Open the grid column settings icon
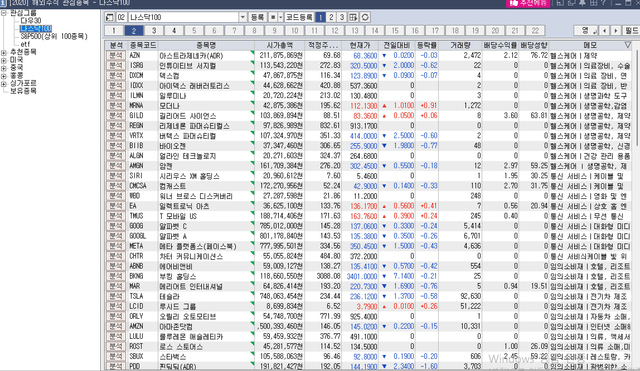 (x=353, y=17)
